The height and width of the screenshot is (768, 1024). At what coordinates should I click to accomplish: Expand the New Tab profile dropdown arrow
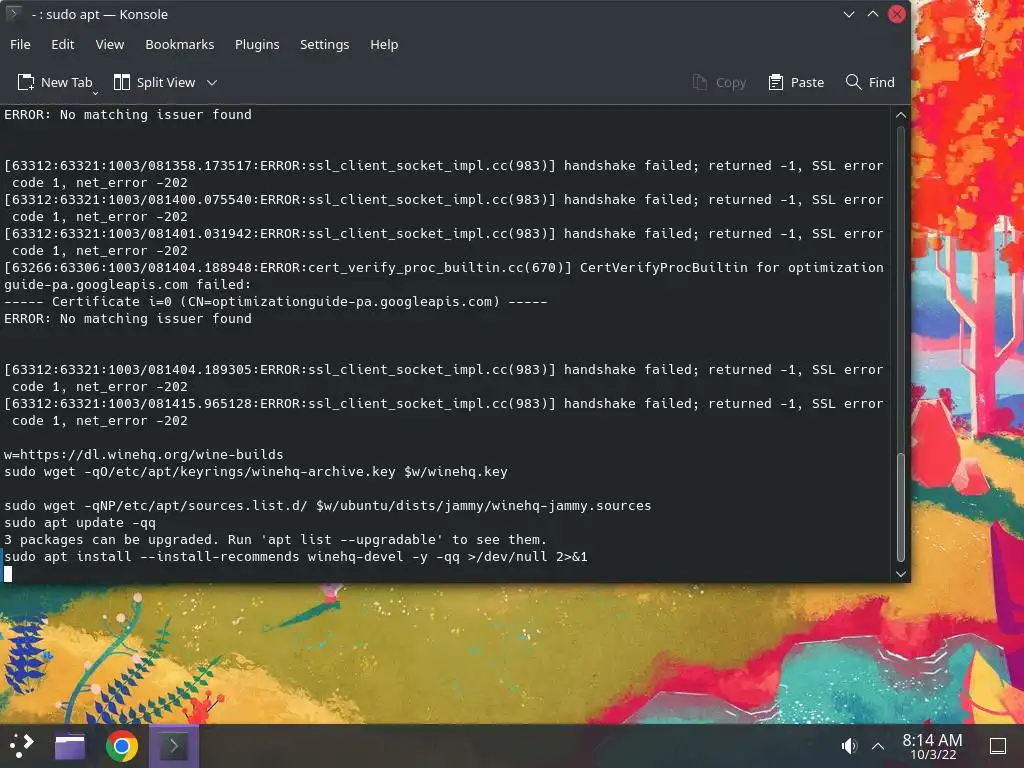pyautogui.click(x=95, y=93)
